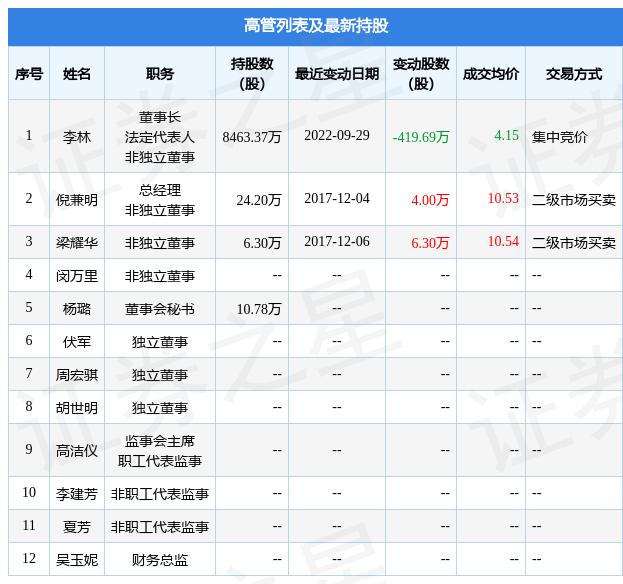Click 二级市场买卖 in 倪兼明's row
The image size is (623, 584).
[x=574, y=200]
